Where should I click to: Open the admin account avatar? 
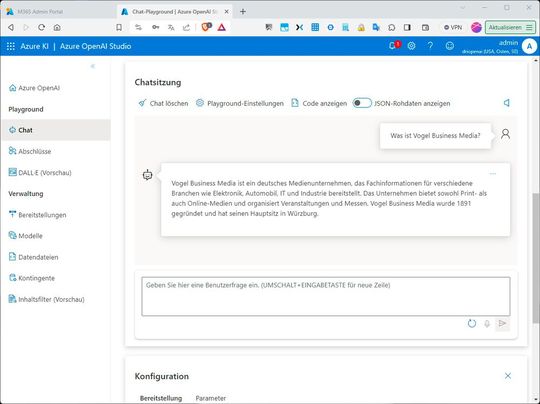click(529, 46)
